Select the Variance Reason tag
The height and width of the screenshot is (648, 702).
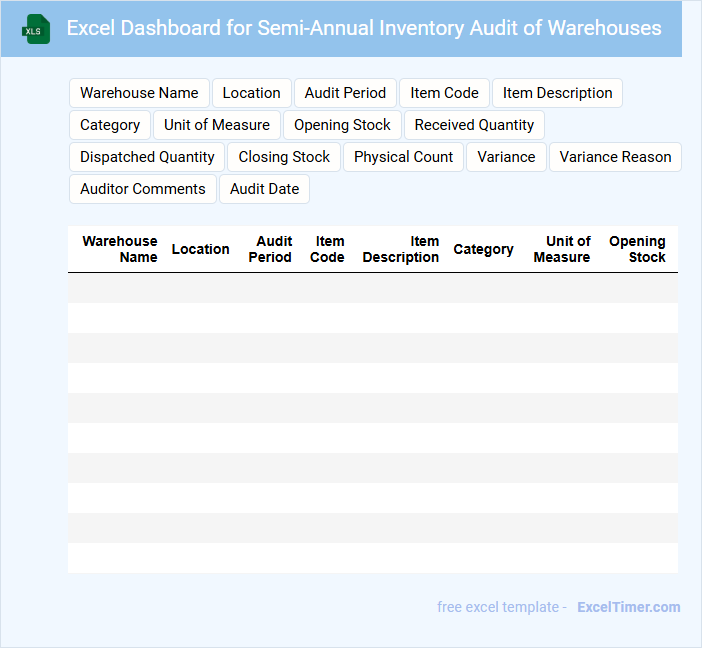pos(615,157)
